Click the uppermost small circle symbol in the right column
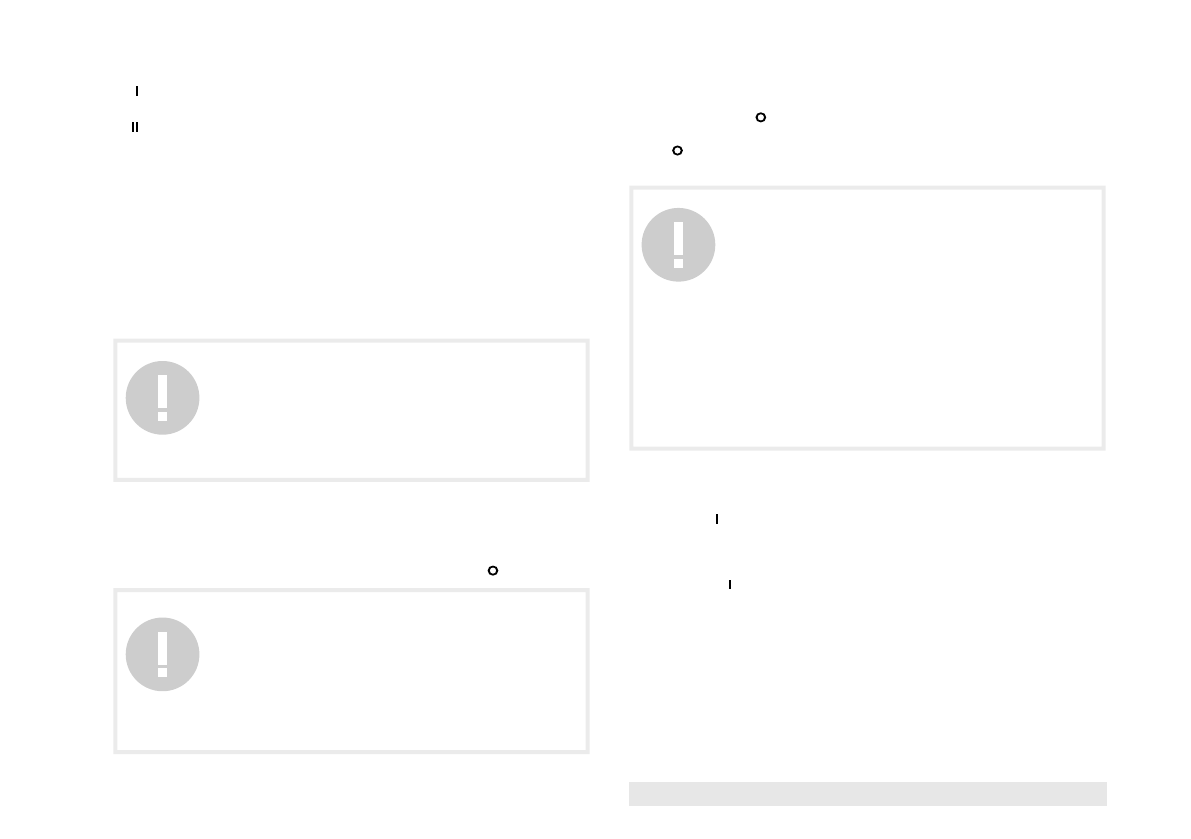This screenshot has width=1191, height=839. pos(760,118)
